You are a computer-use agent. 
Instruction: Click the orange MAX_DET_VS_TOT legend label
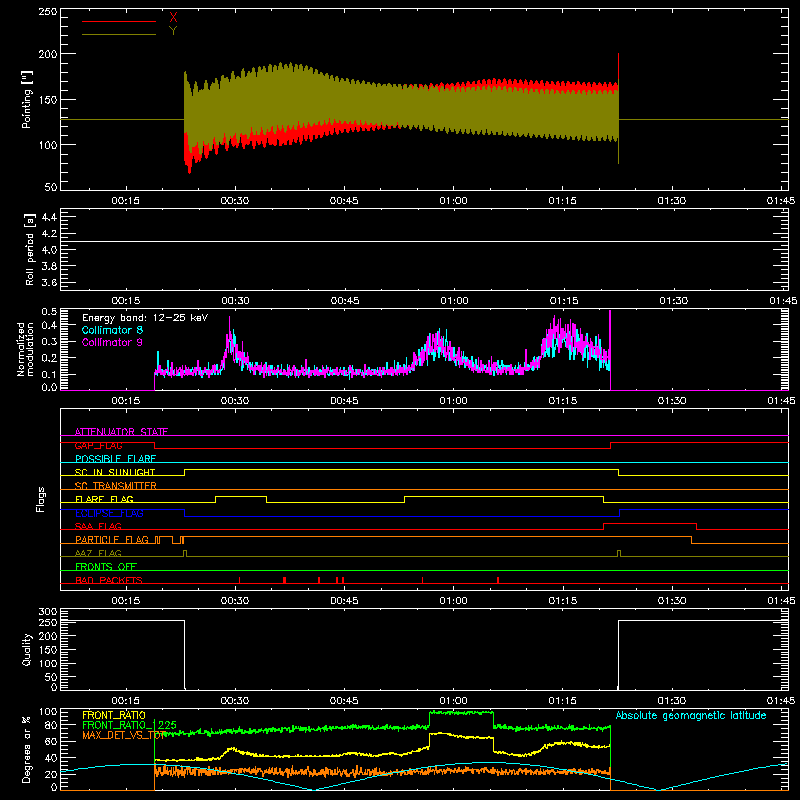pyautogui.click(x=124, y=735)
